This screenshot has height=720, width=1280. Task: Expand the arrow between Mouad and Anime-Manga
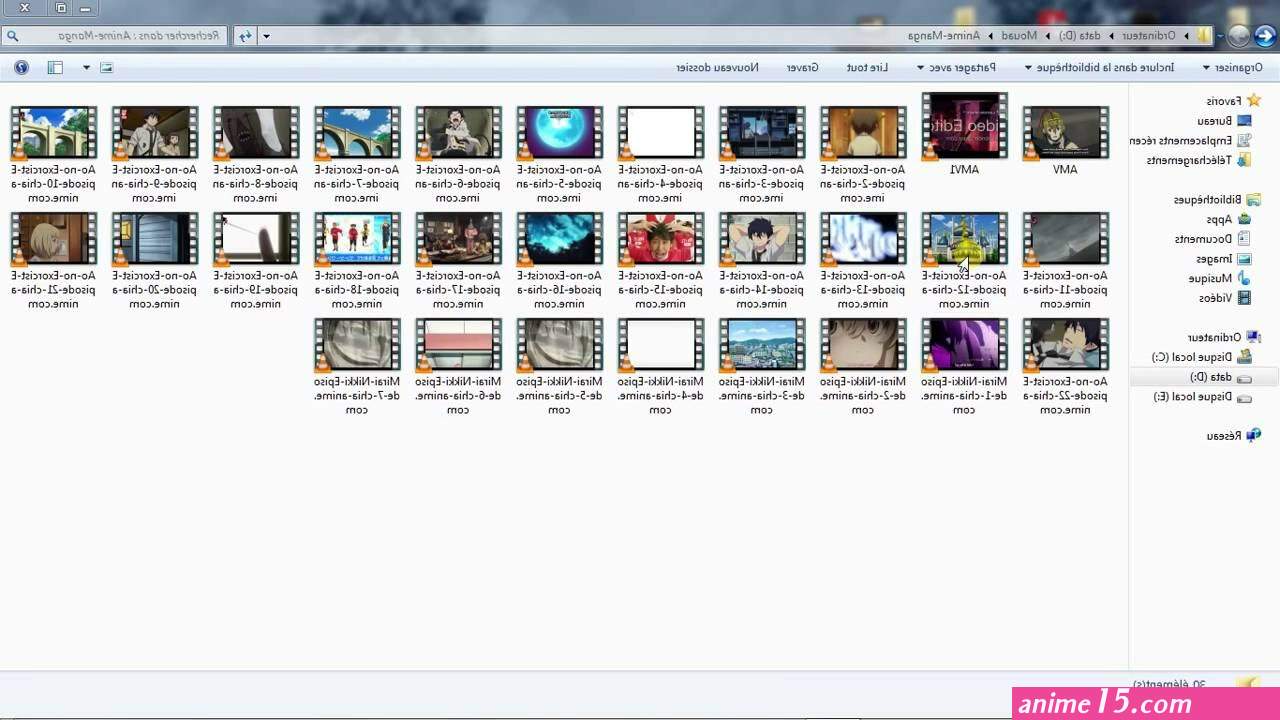coord(990,36)
